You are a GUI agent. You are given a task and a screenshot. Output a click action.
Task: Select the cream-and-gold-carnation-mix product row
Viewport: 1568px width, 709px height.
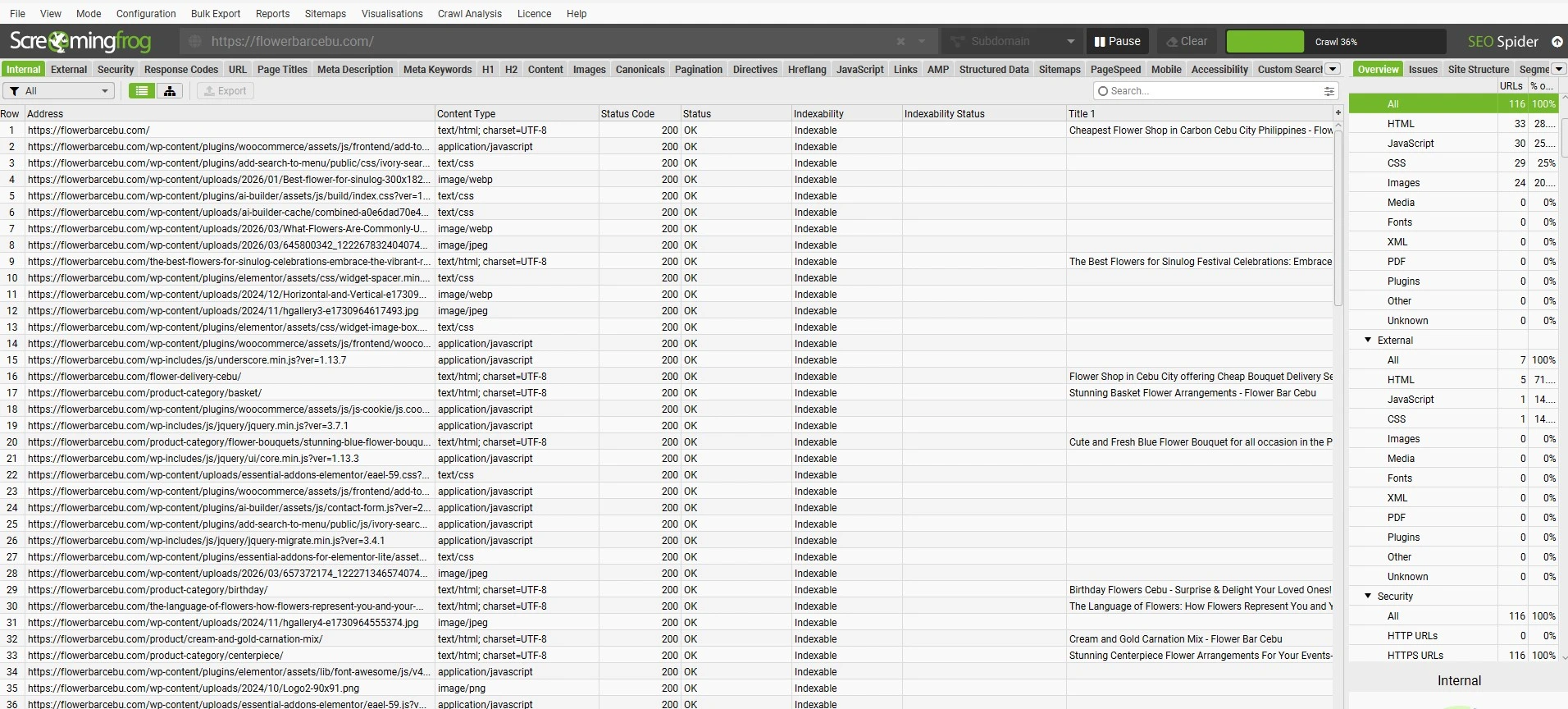(x=666, y=638)
